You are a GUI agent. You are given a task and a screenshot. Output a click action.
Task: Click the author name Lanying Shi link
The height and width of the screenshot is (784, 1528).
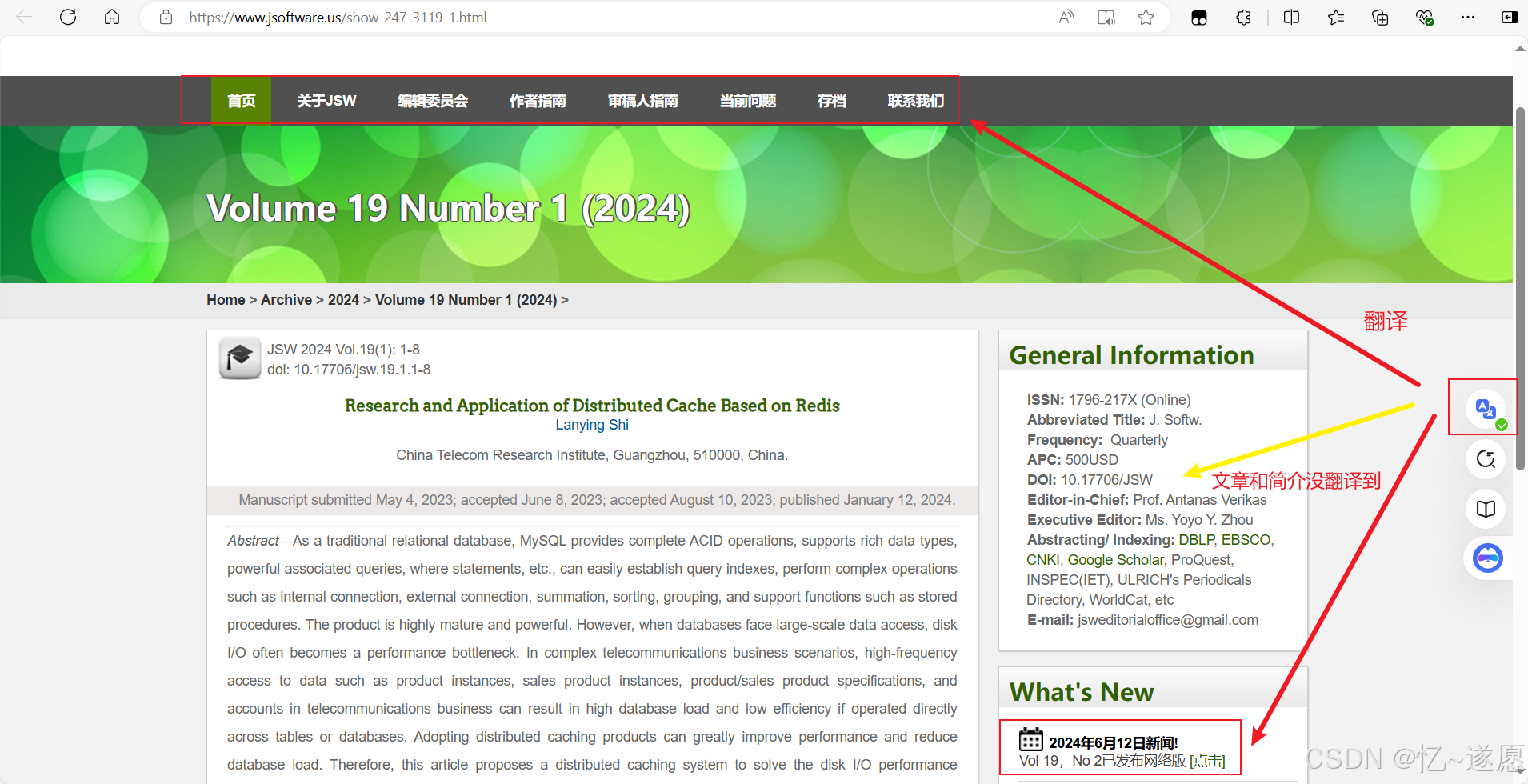[x=592, y=425]
